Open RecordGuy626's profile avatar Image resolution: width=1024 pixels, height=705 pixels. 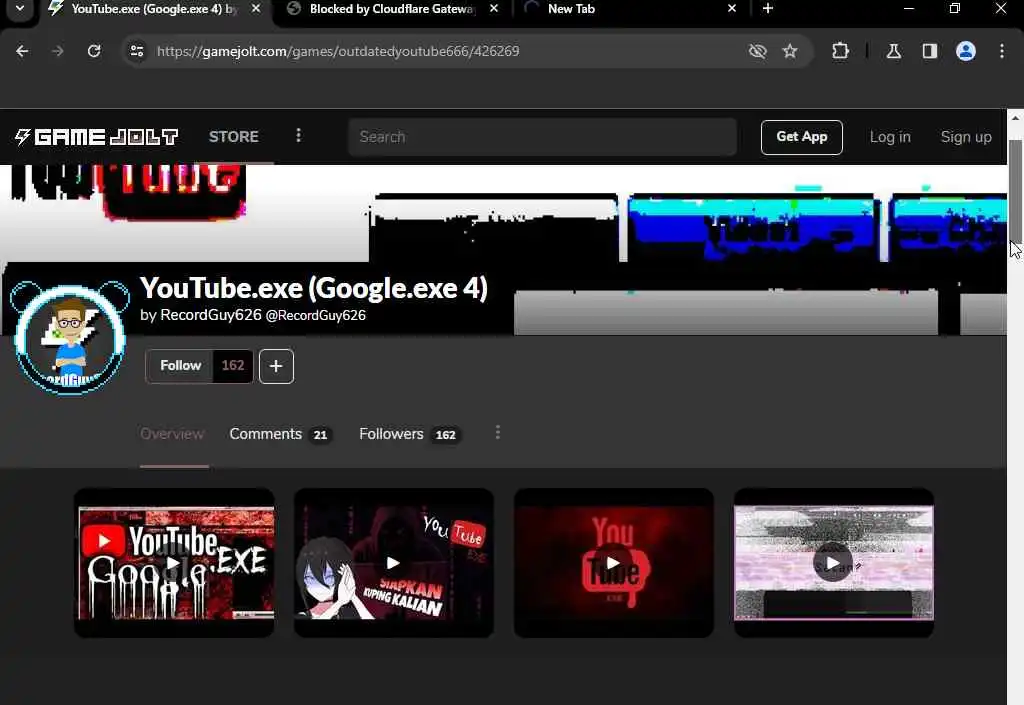(x=70, y=339)
